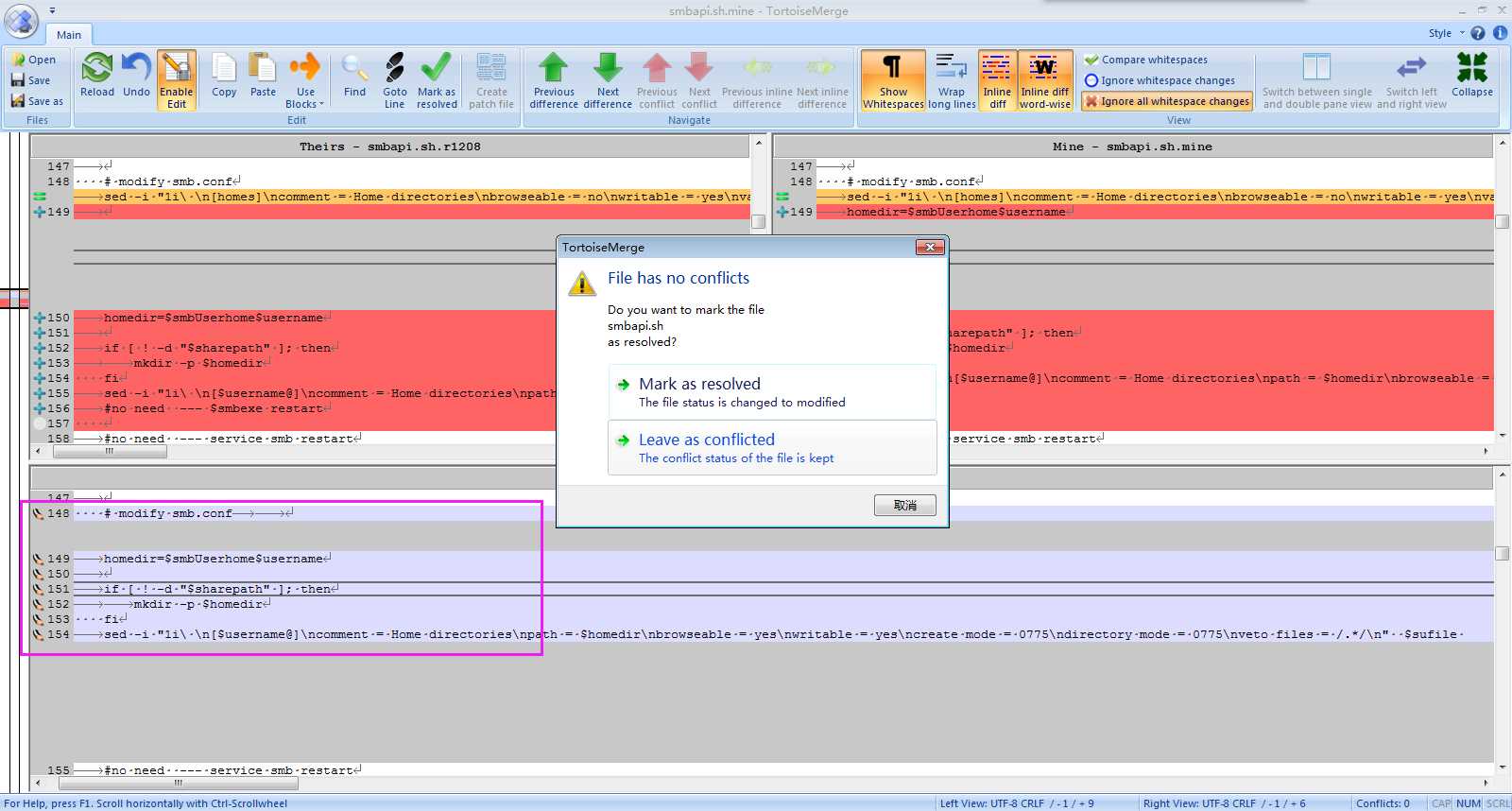The width and height of the screenshot is (1512, 811).
Task: Click the About info icon
Action: (x=1500, y=33)
